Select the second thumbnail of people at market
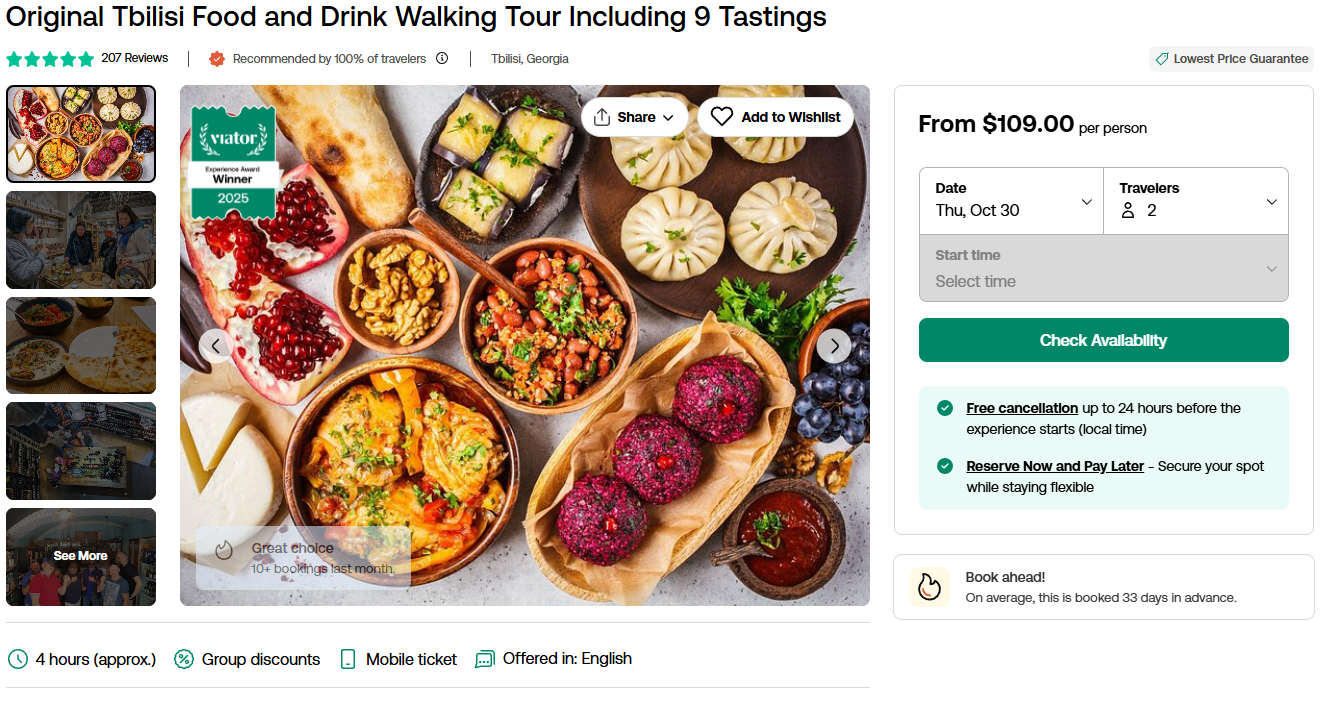 pos(81,240)
